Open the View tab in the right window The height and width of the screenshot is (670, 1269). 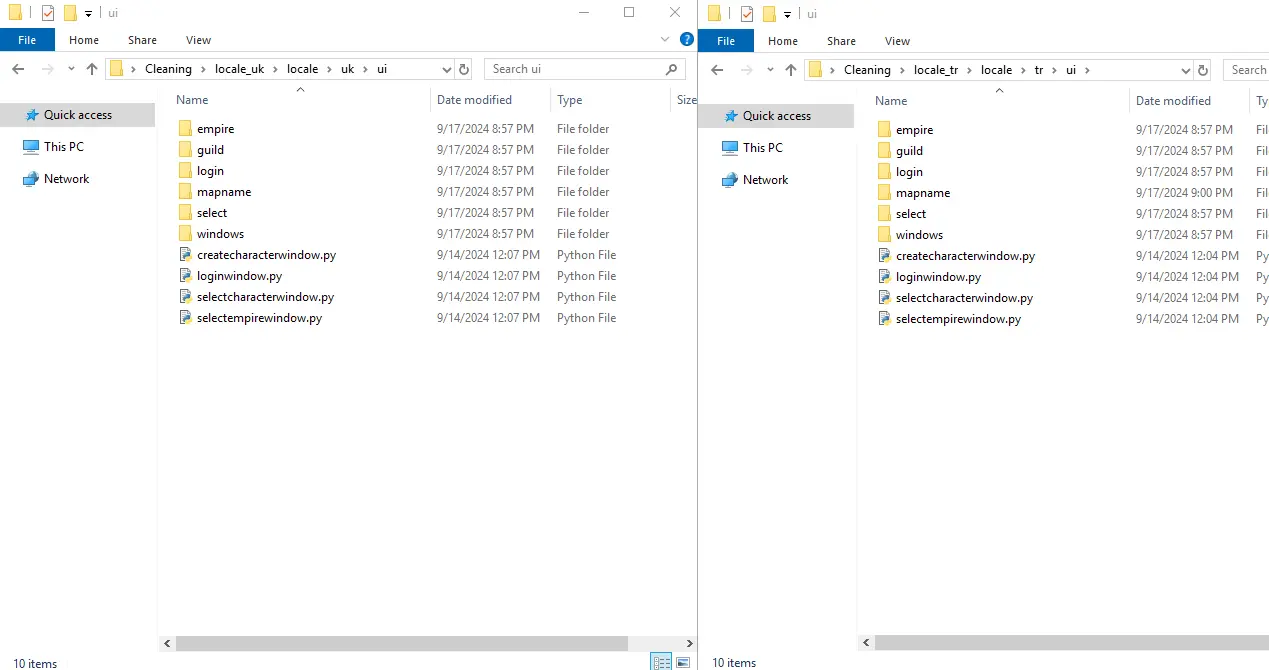point(897,41)
